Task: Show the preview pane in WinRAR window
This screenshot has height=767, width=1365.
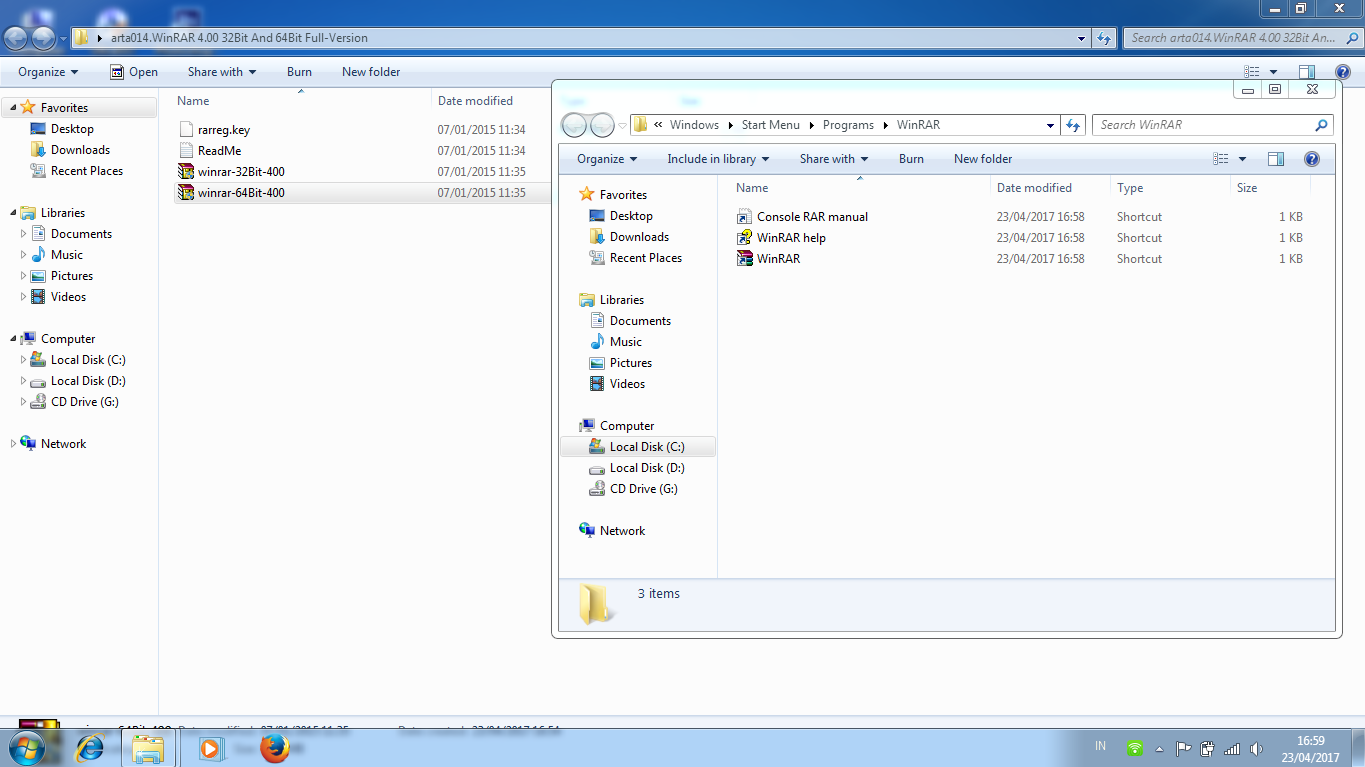Action: pos(1276,159)
